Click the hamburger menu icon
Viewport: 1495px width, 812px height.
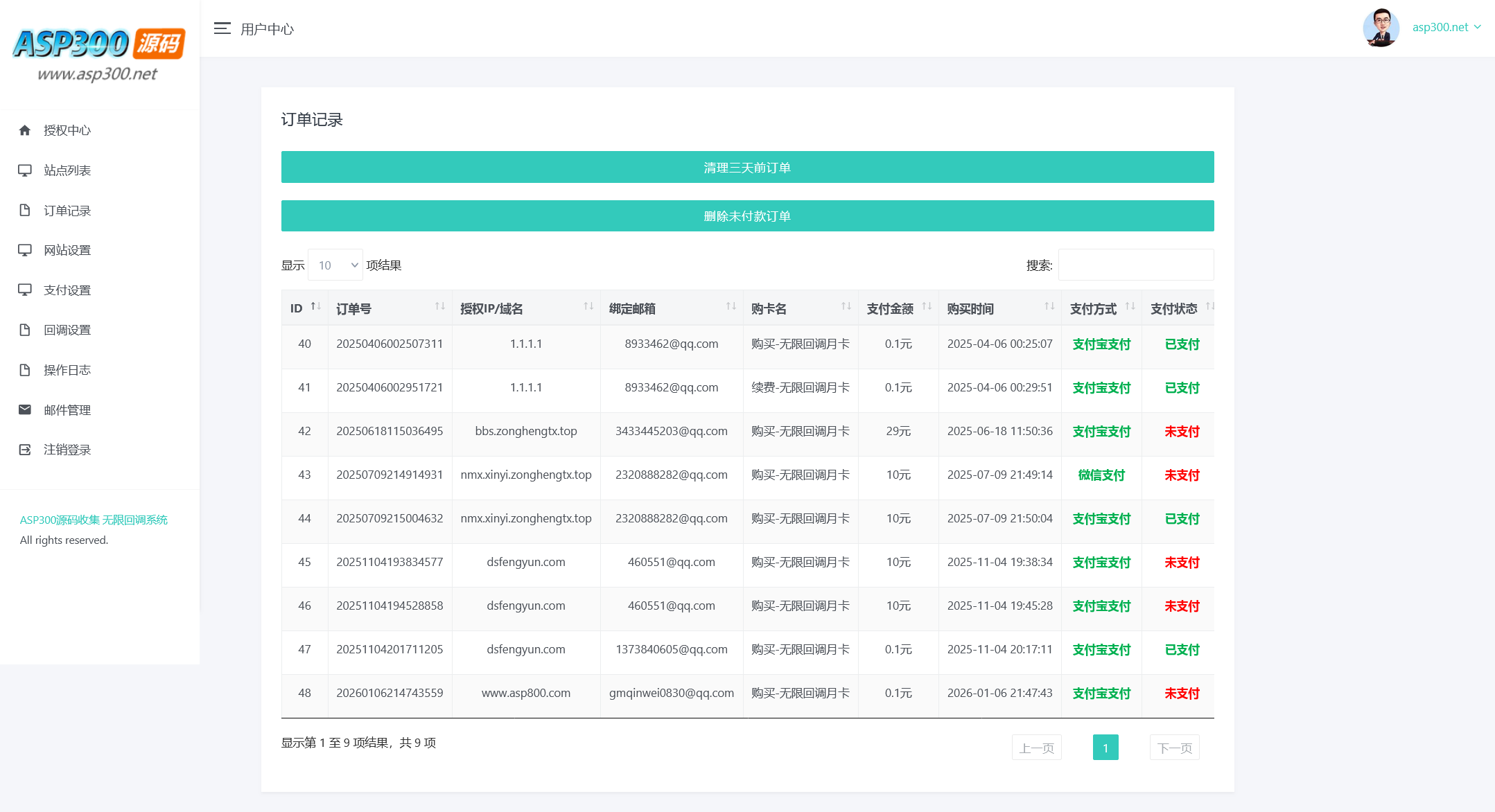tap(222, 28)
